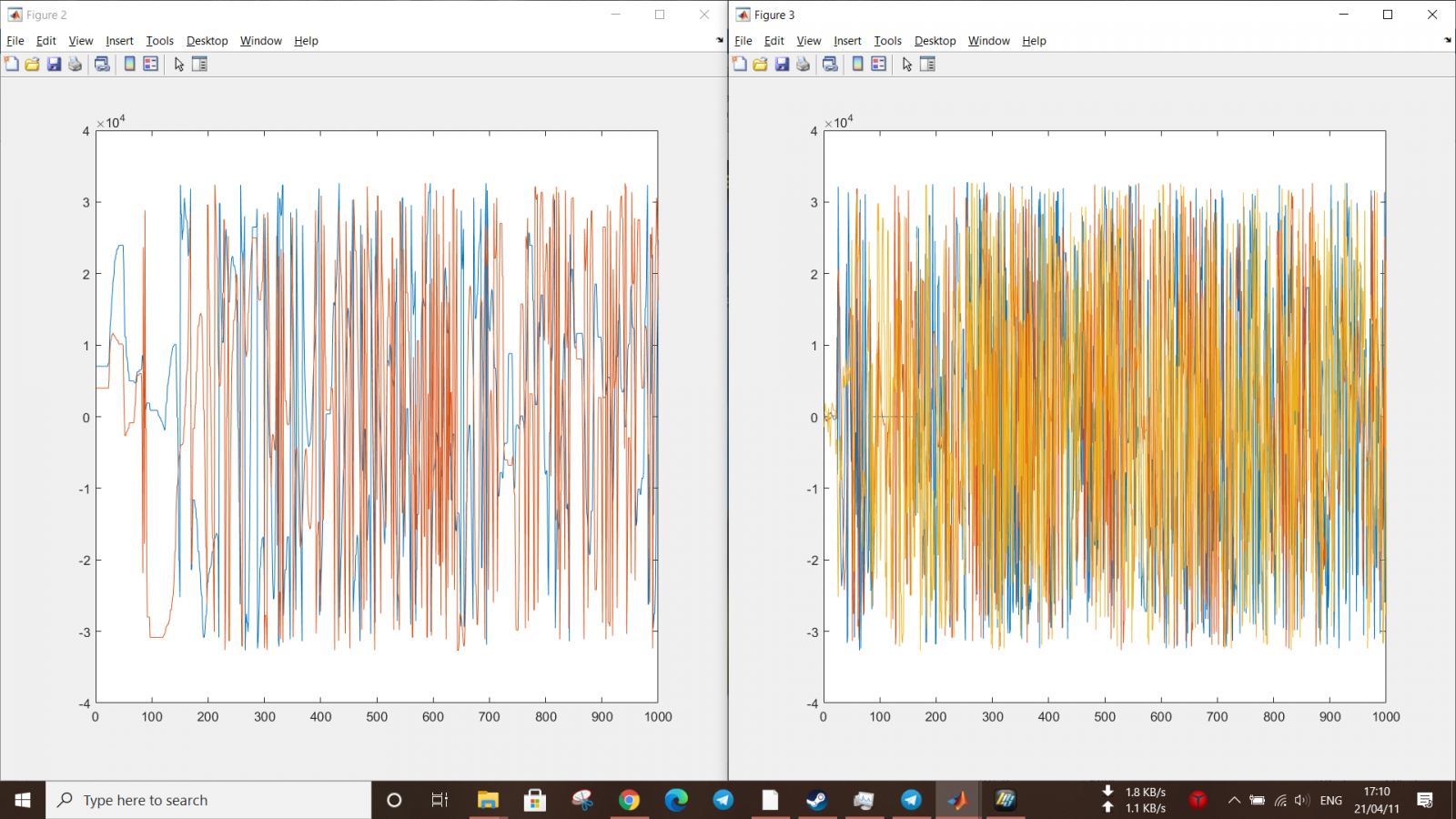Toggle Edit Plot arrow in Figure 3 toolbar
Screen dimensions: 1456x819
click(x=907, y=64)
